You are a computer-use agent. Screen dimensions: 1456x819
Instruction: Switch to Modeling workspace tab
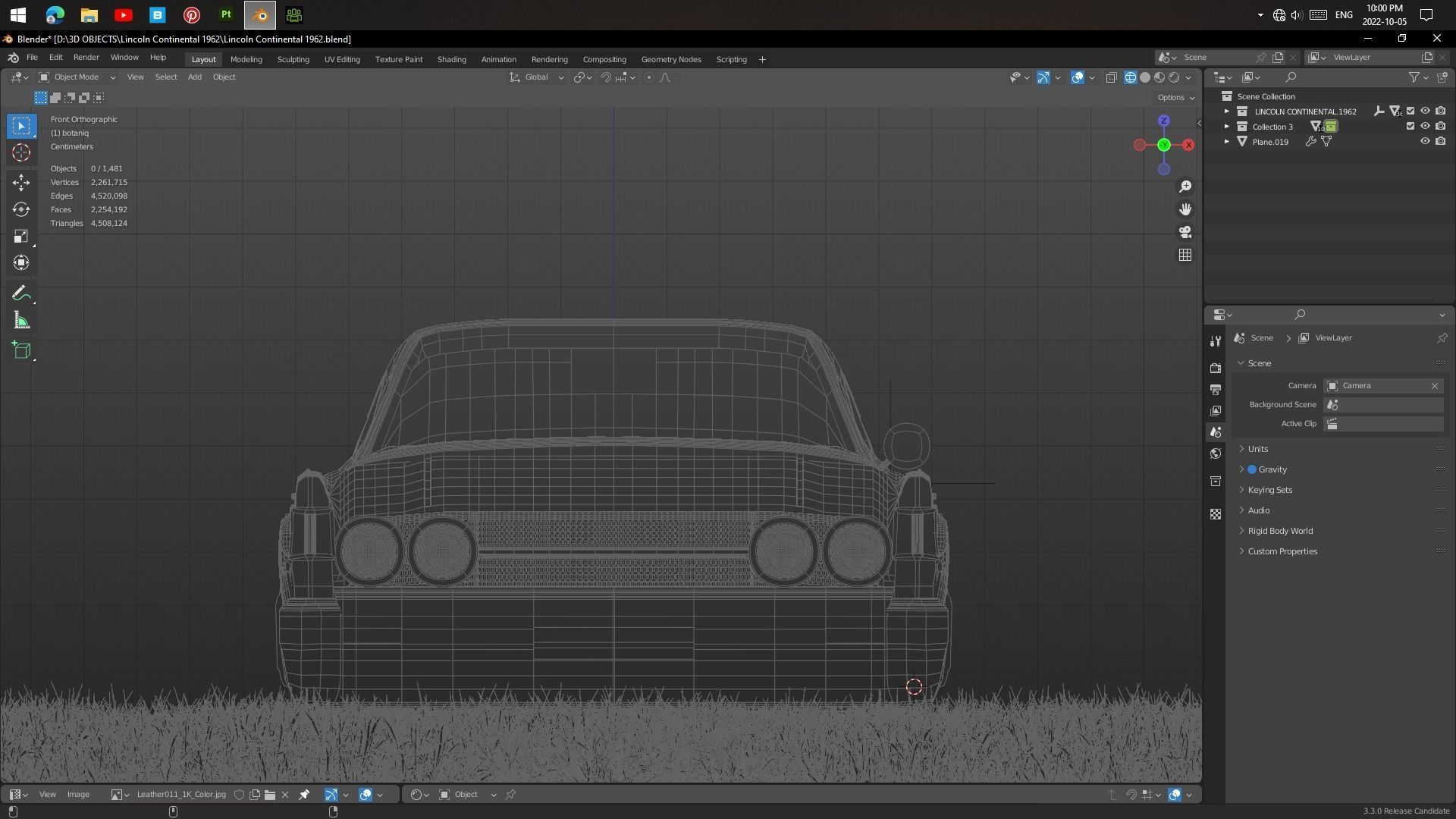(246, 59)
